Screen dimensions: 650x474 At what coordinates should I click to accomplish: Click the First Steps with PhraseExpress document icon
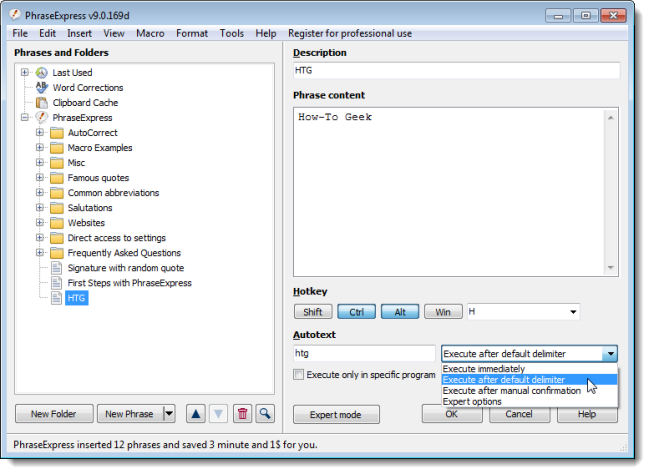tap(57, 283)
